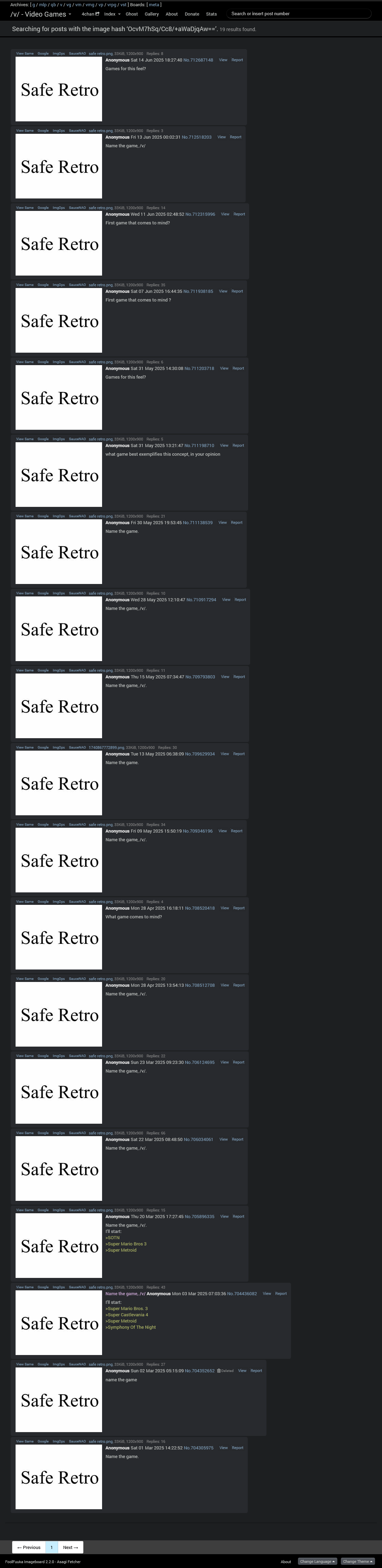Open post No.712687148 link
The image size is (382, 1568).
(199, 60)
